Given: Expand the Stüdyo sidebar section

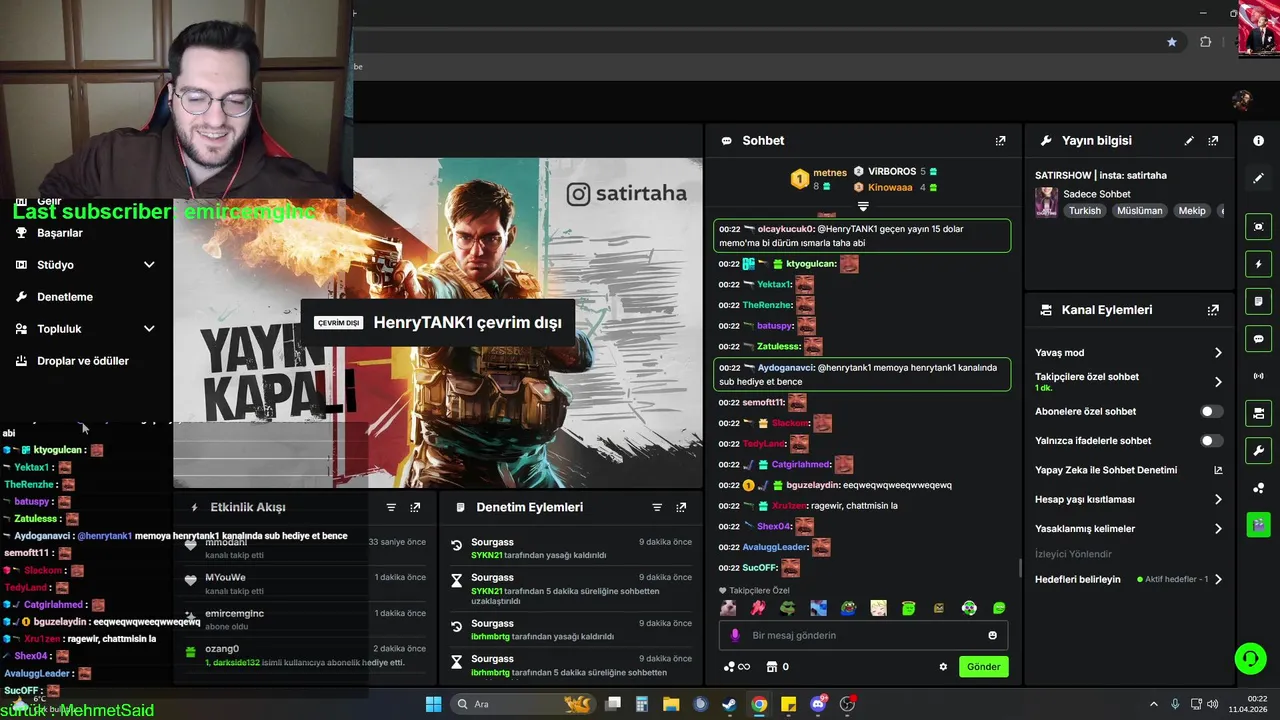Looking at the screenshot, I should point(149,265).
